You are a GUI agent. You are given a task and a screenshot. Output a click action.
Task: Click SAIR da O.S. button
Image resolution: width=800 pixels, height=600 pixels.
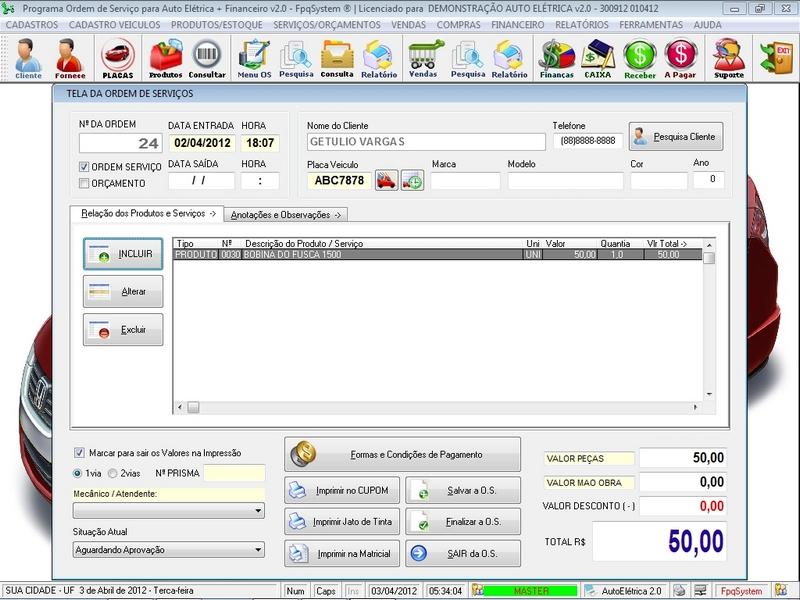463,554
